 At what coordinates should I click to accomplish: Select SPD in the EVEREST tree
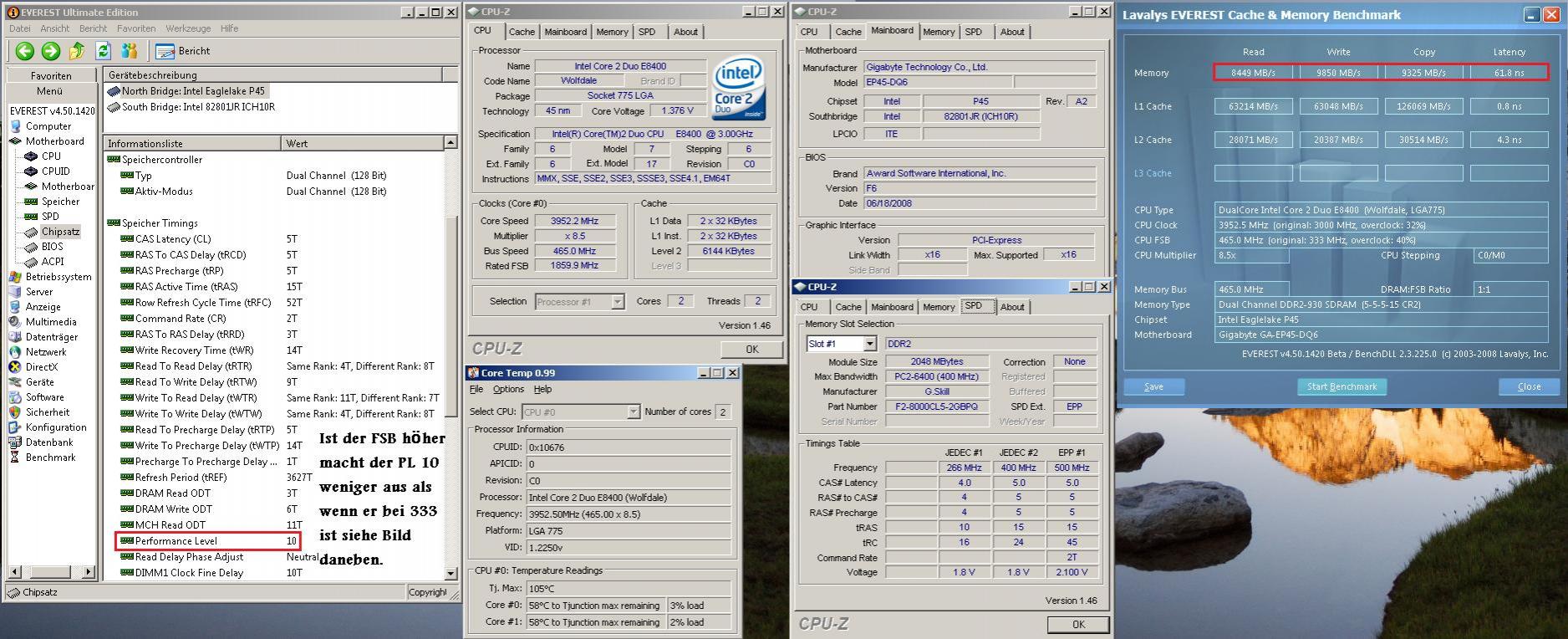coord(50,217)
